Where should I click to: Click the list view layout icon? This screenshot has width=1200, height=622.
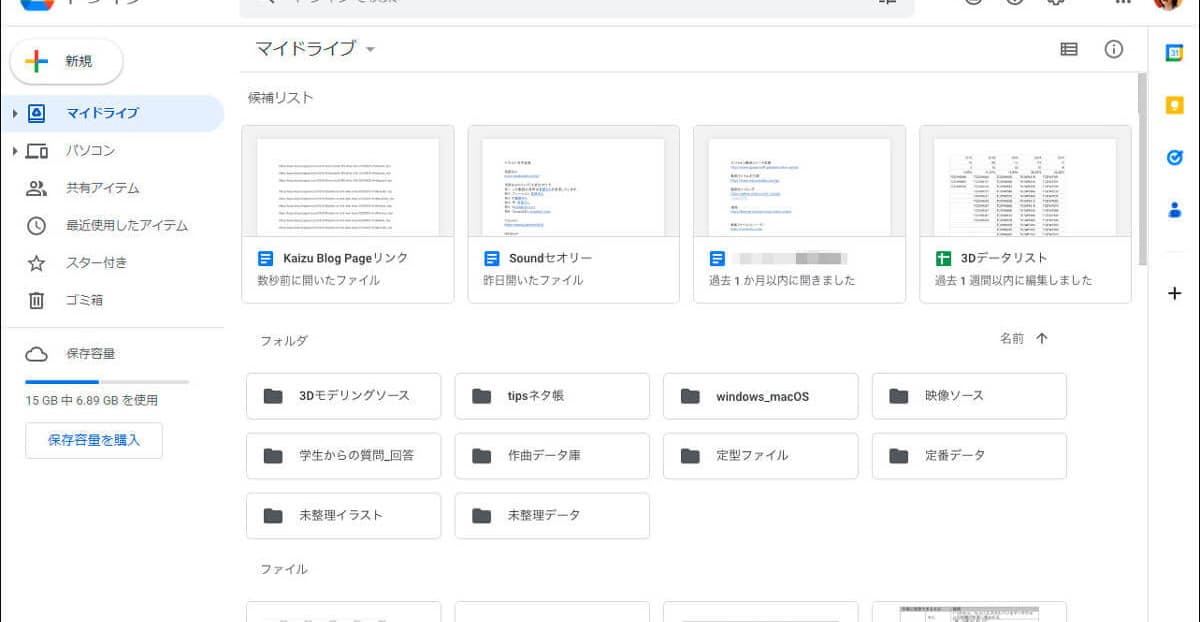pos(1069,49)
